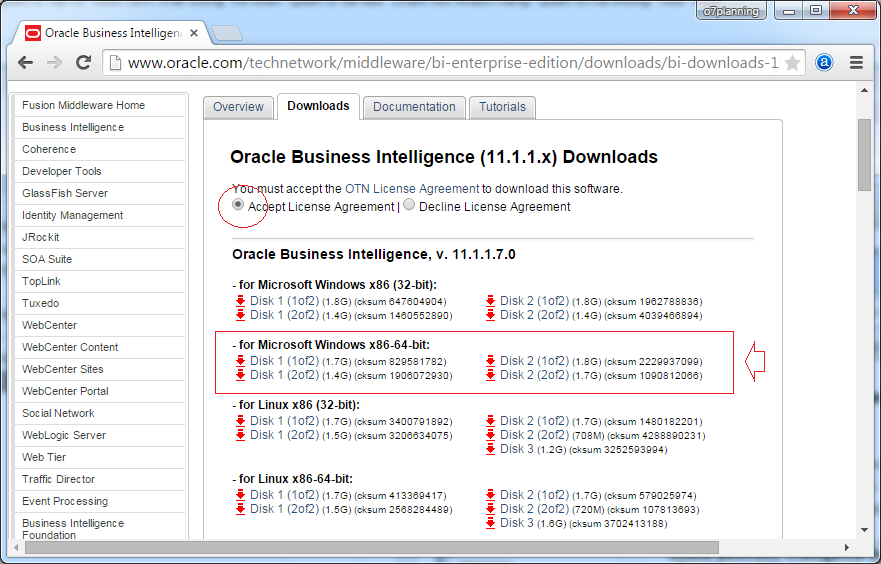The height and width of the screenshot is (564, 881).
Task: Download icon for Linux 32-bit Disk 1 (2of2)
Action: coord(240,435)
